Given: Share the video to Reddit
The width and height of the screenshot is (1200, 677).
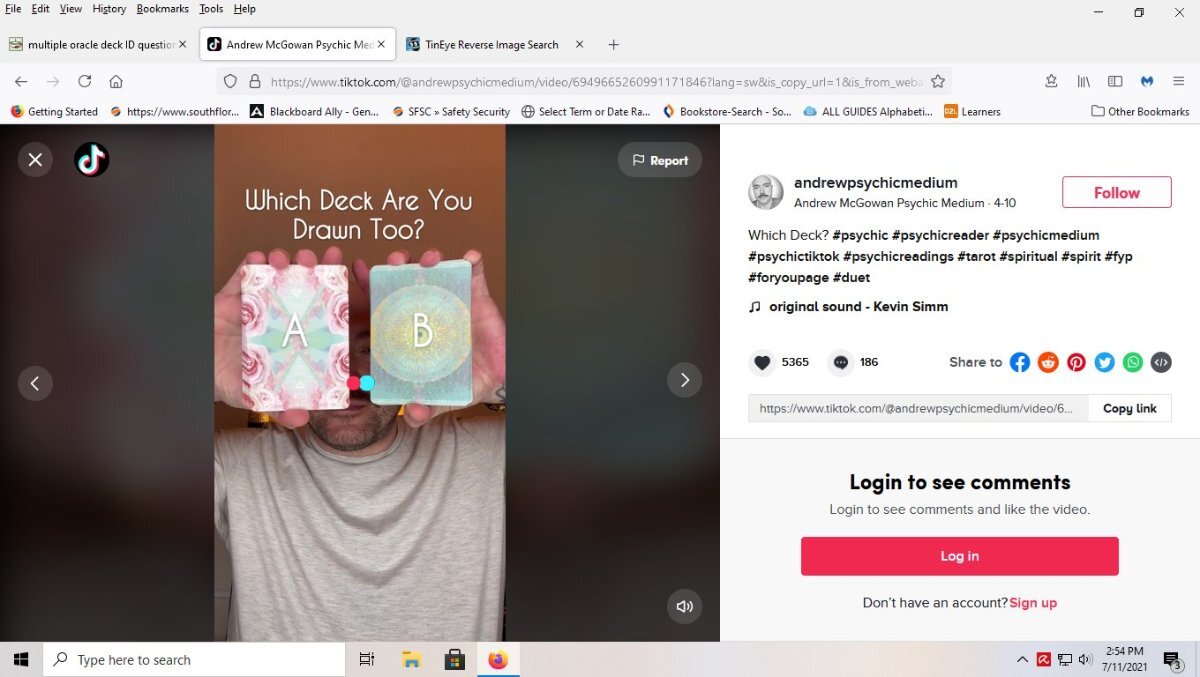Looking at the screenshot, I should (1048, 362).
